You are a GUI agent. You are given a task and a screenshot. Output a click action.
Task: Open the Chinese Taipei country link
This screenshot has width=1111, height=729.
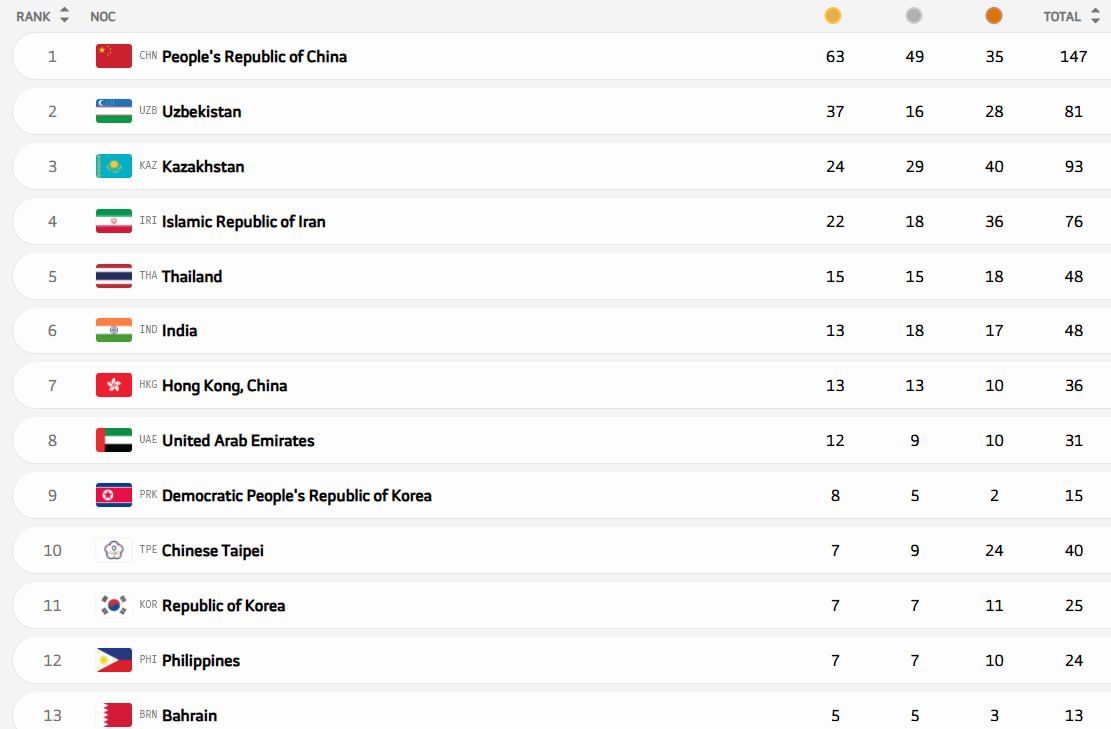(x=213, y=550)
